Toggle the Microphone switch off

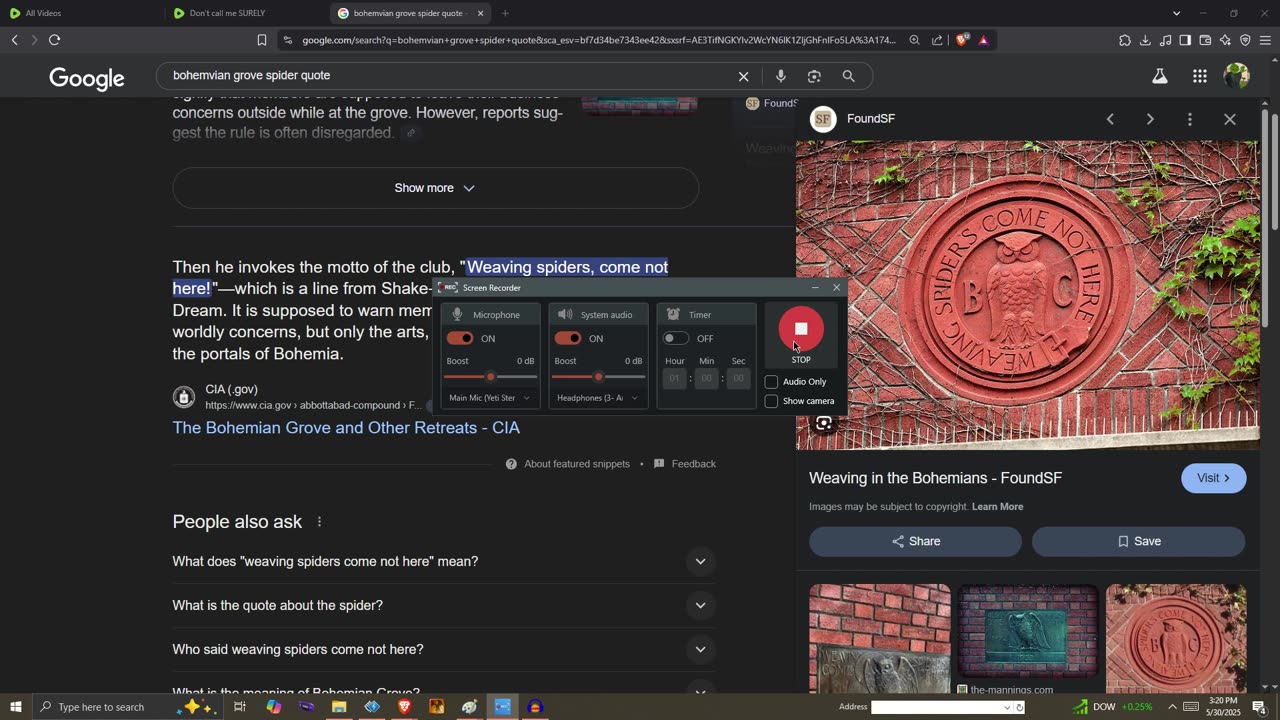coord(460,338)
